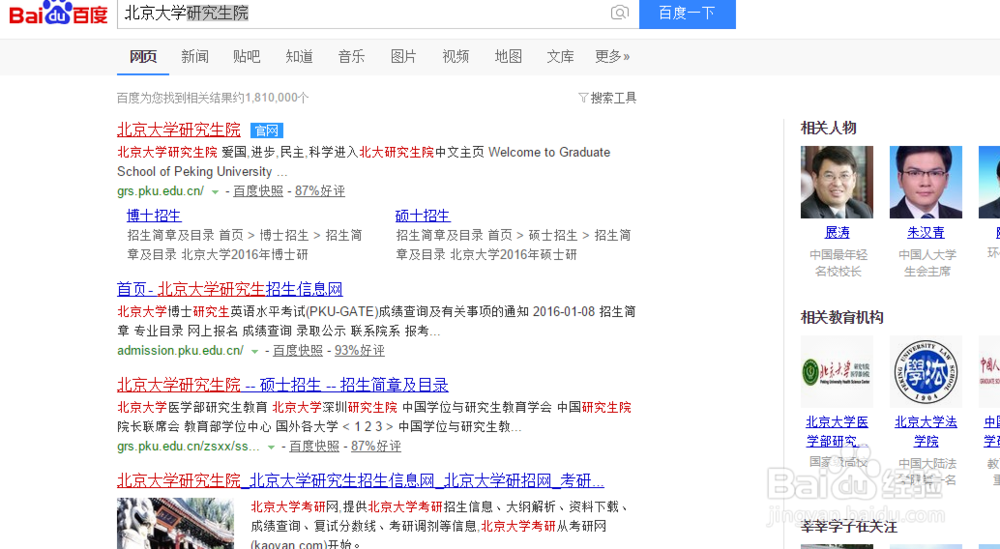Screen dimensions: 1000x549
Task: Expand the 更多» menu
Action: click(x=612, y=57)
